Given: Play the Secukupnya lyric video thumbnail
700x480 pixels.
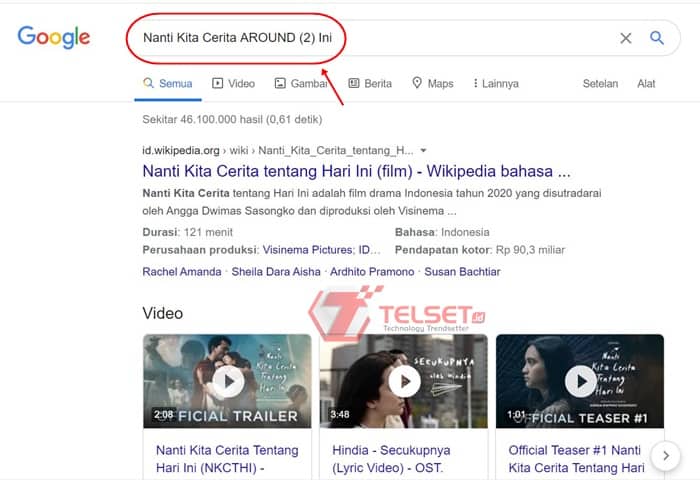Looking at the screenshot, I should pos(404,381).
